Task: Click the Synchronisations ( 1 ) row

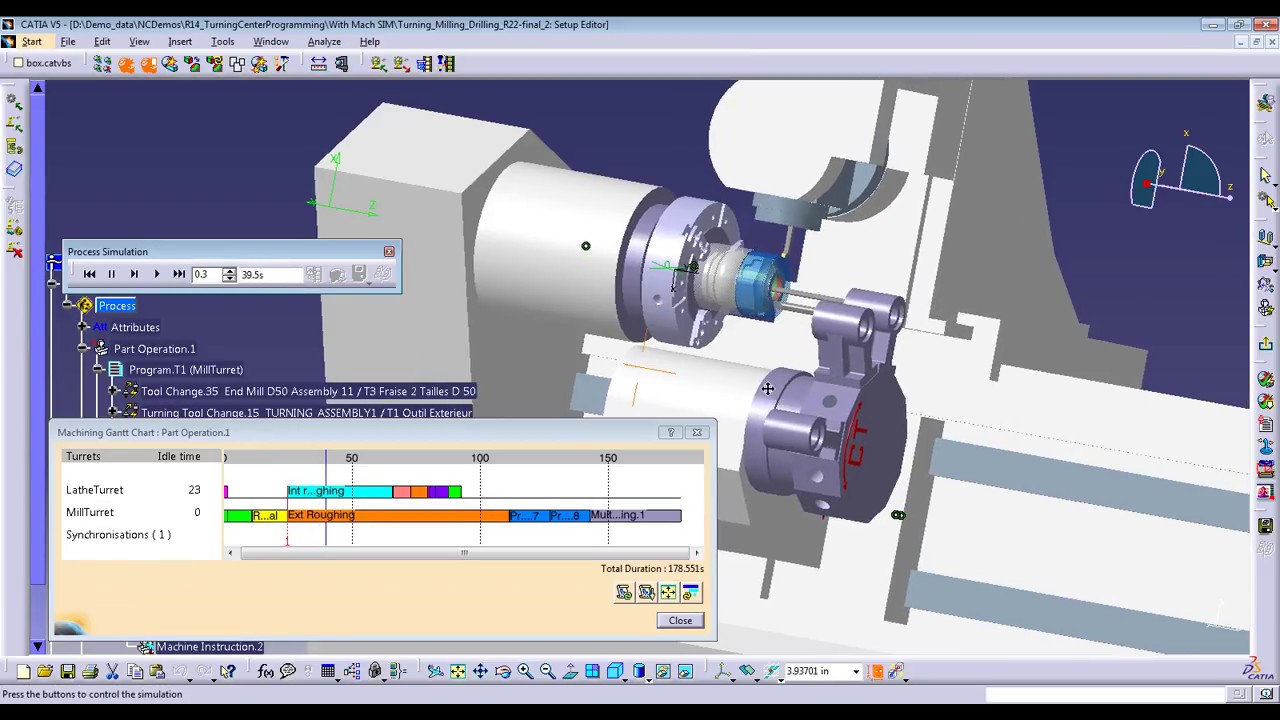Action: point(118,534)
